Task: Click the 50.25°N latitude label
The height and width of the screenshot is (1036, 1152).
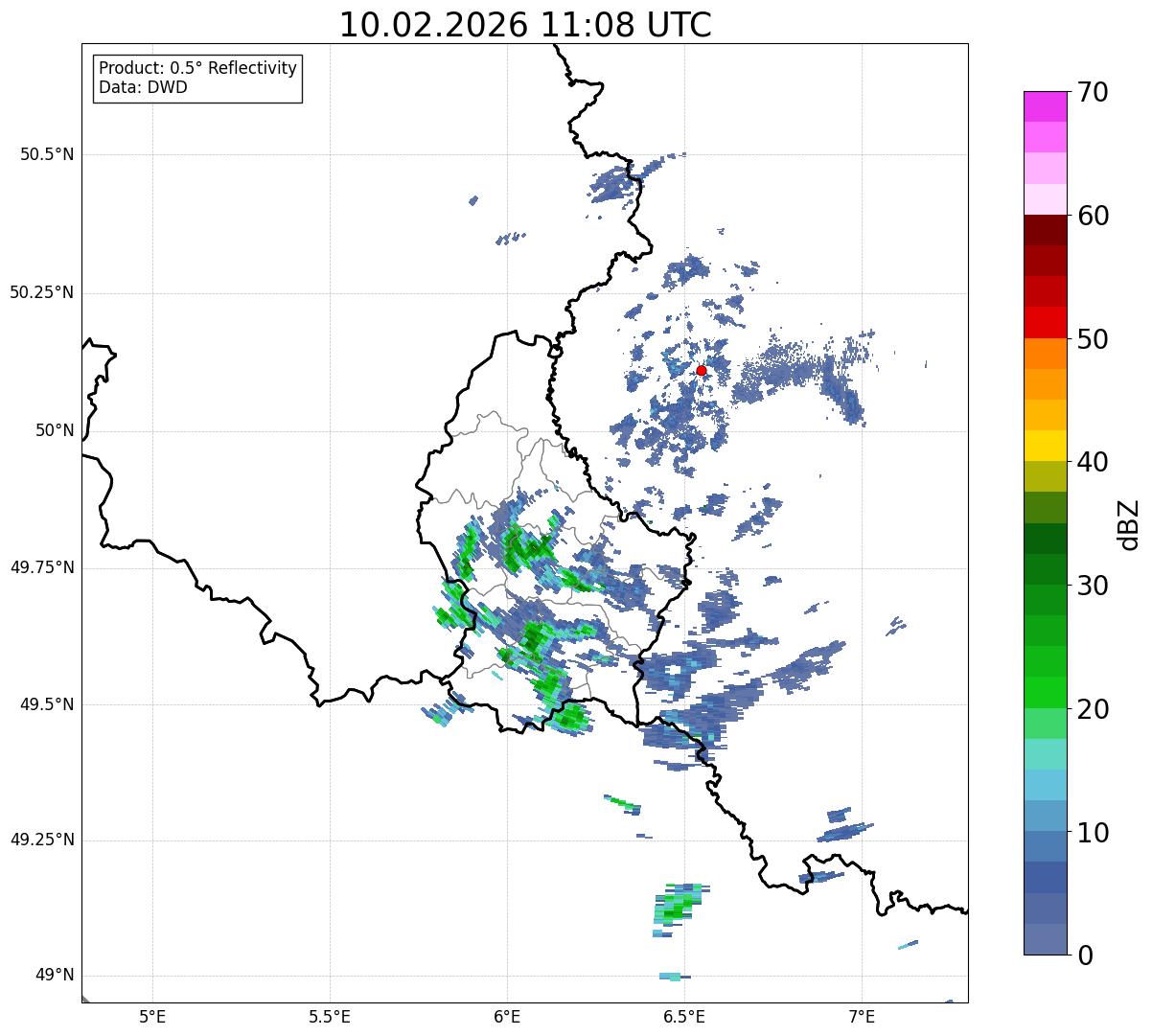Action: (42, 292)
